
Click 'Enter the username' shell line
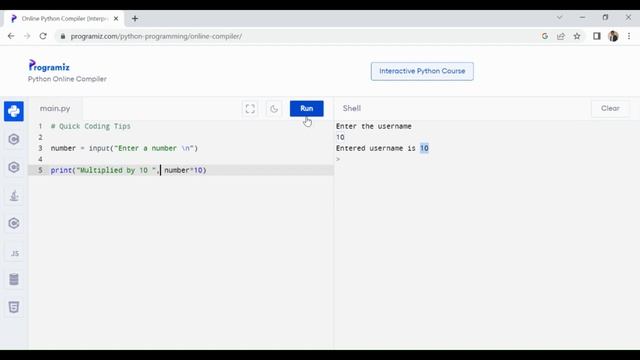(373, 126)
